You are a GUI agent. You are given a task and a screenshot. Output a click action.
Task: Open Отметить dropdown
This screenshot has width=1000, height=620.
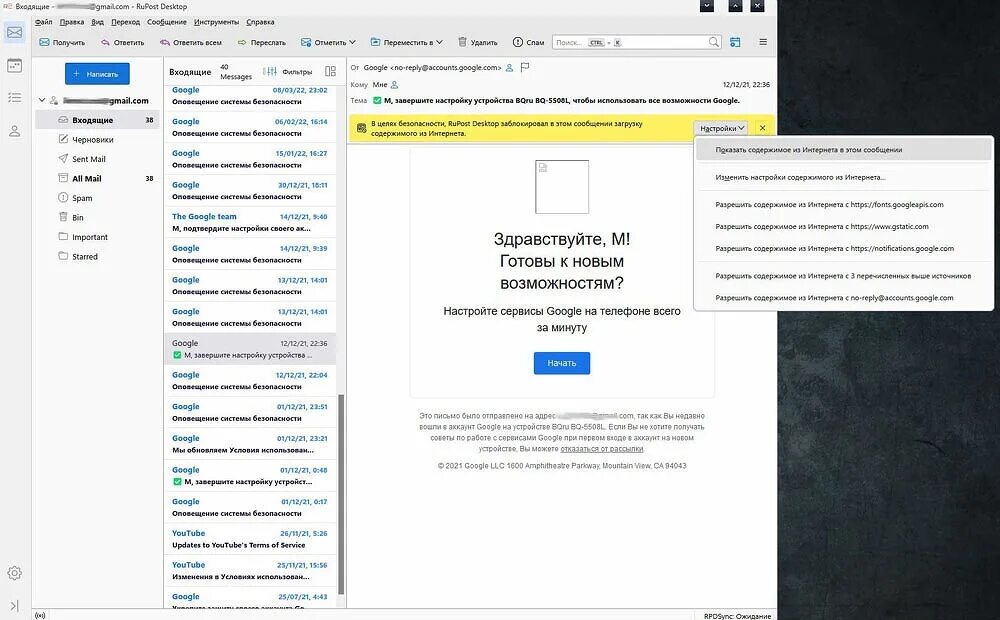pos(328,42)
